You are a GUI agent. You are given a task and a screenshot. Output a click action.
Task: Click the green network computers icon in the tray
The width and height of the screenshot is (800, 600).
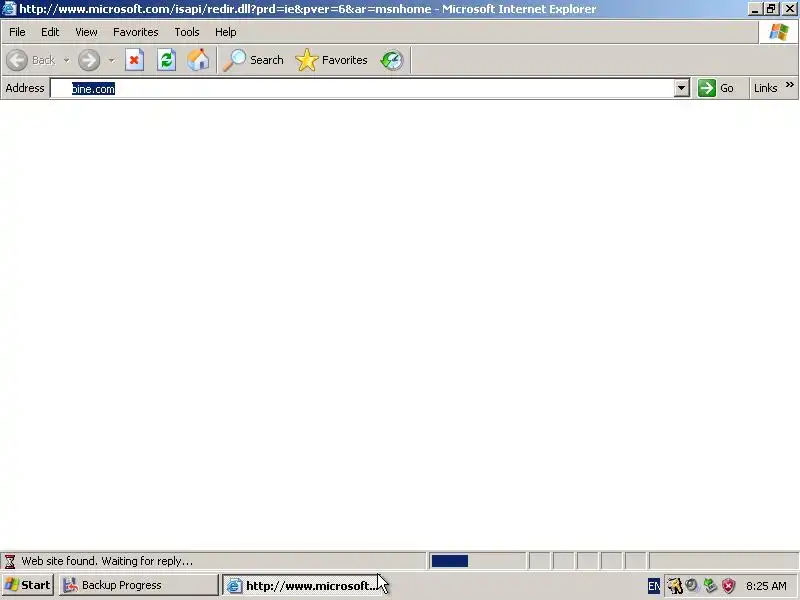pos(710,585)
